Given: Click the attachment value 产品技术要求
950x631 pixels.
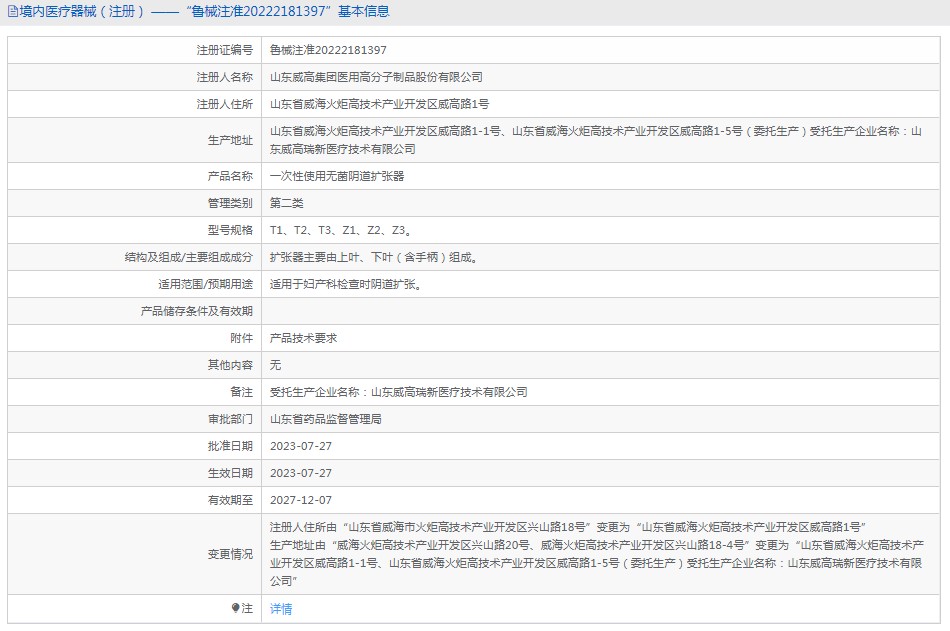Looking at the screenshot, I should coord(304,338).
